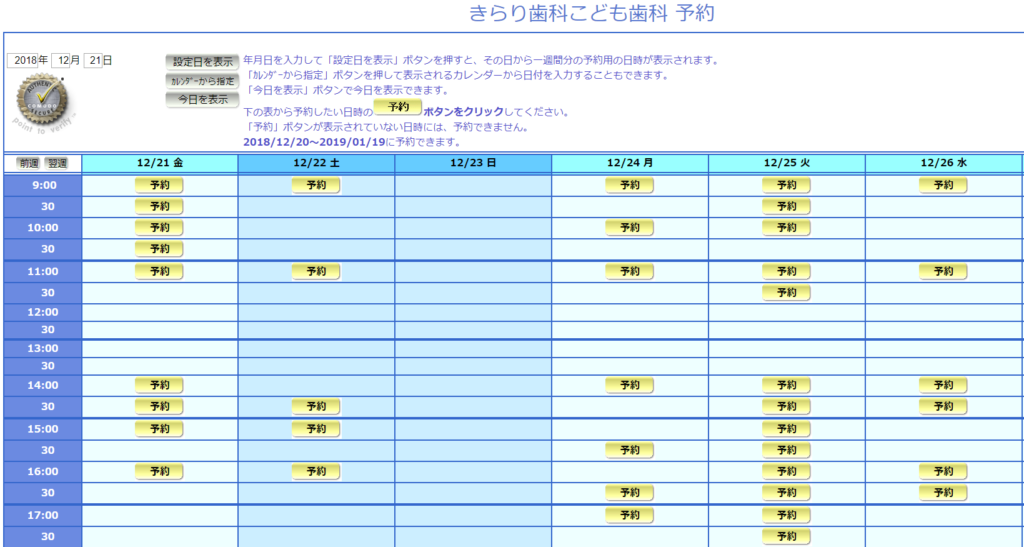
Task: Click the 設定日を表示 button
Action: tap(202, 62)
